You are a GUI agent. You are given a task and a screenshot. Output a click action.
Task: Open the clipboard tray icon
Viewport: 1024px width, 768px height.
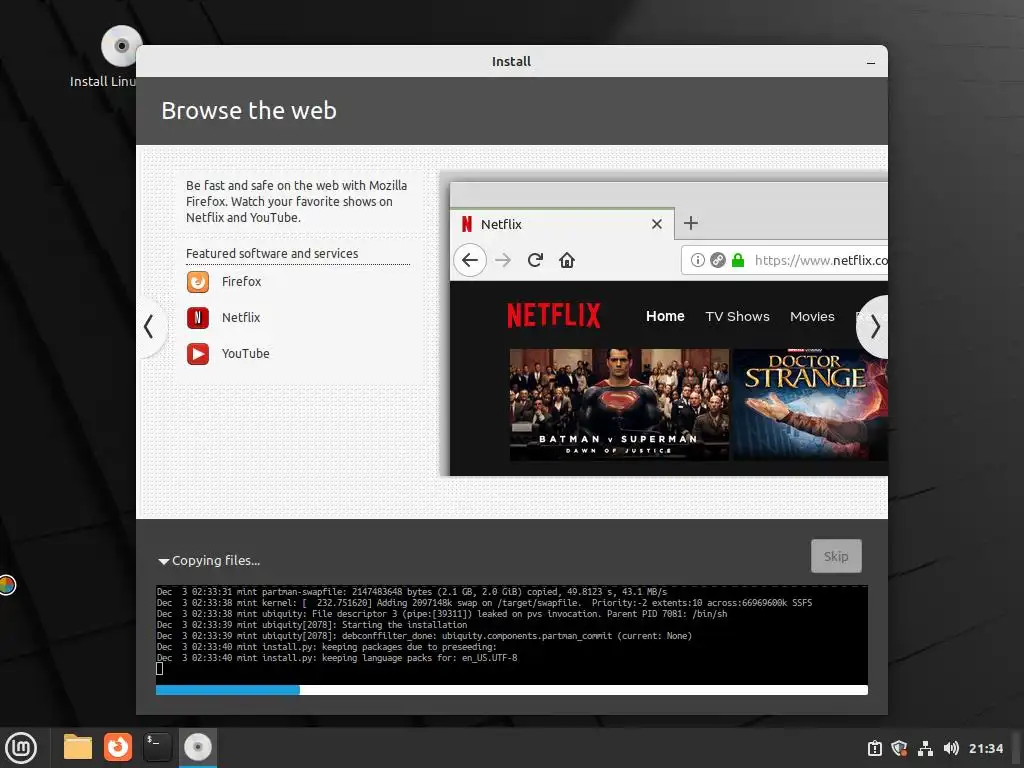click(875, 748)
